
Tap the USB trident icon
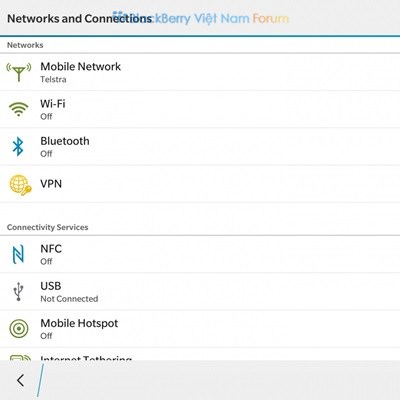pyautogui.click(x=18, y=292)
